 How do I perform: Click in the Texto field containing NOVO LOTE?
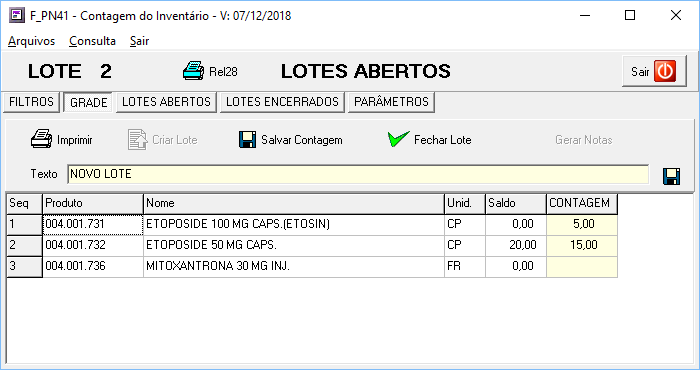358,174
